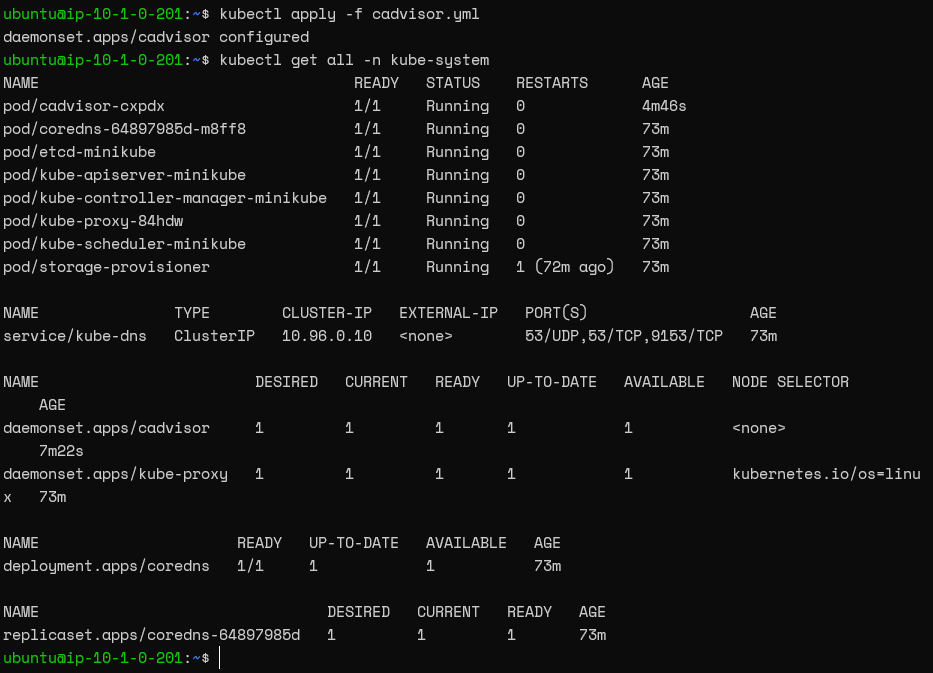The width and height of the screenshot is (933, 673).
Task: Select pod/kube-controller-manager-minikube name
Action: point(165,198)
